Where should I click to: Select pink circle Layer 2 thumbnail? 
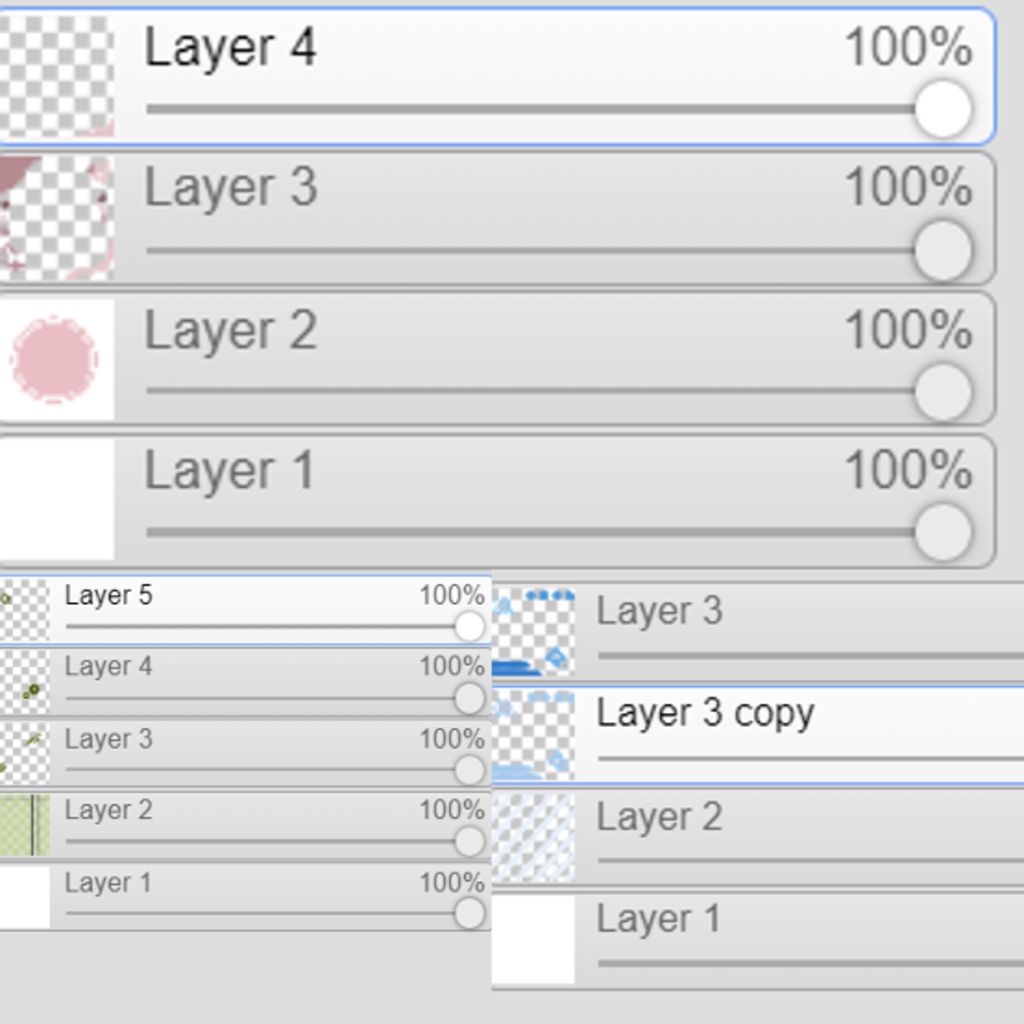(x=56, y=359)
